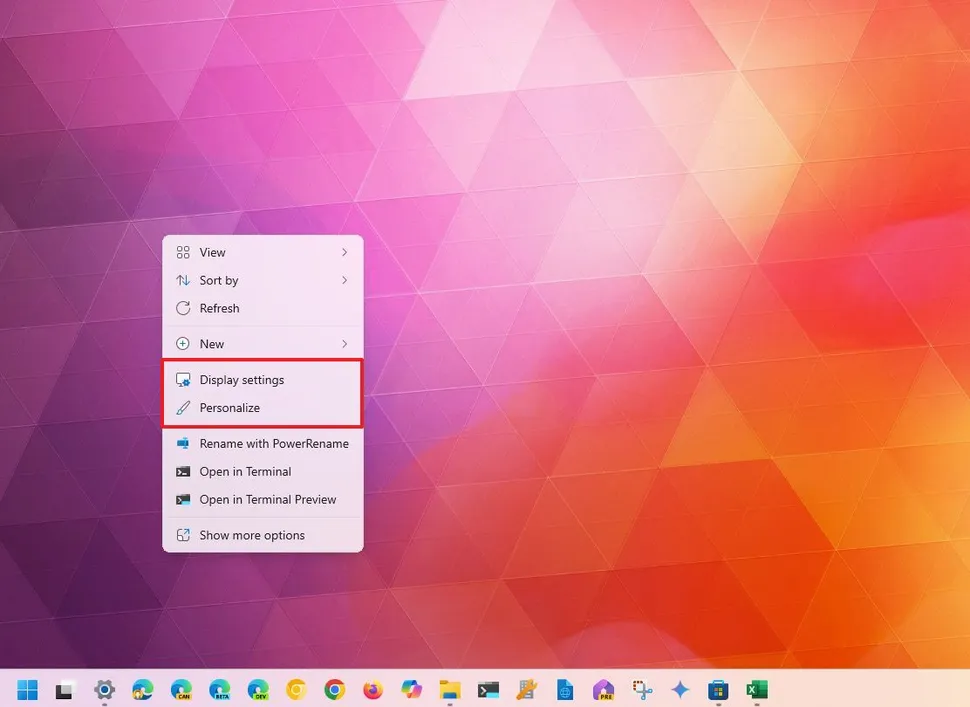Open File Explorer from the taskbar
This screenshot has height=707, width=970.
[x=449, y=690]
